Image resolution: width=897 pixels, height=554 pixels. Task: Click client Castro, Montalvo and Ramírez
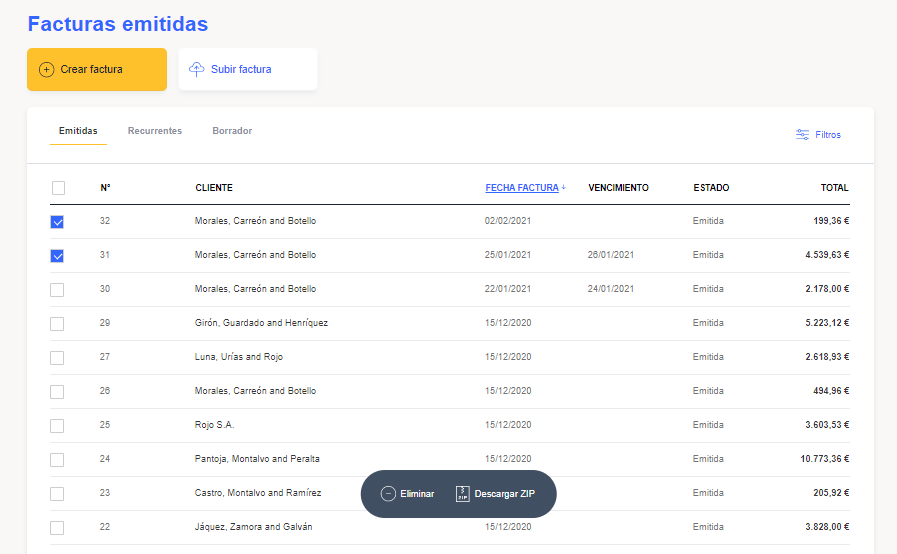pos(258,493)
